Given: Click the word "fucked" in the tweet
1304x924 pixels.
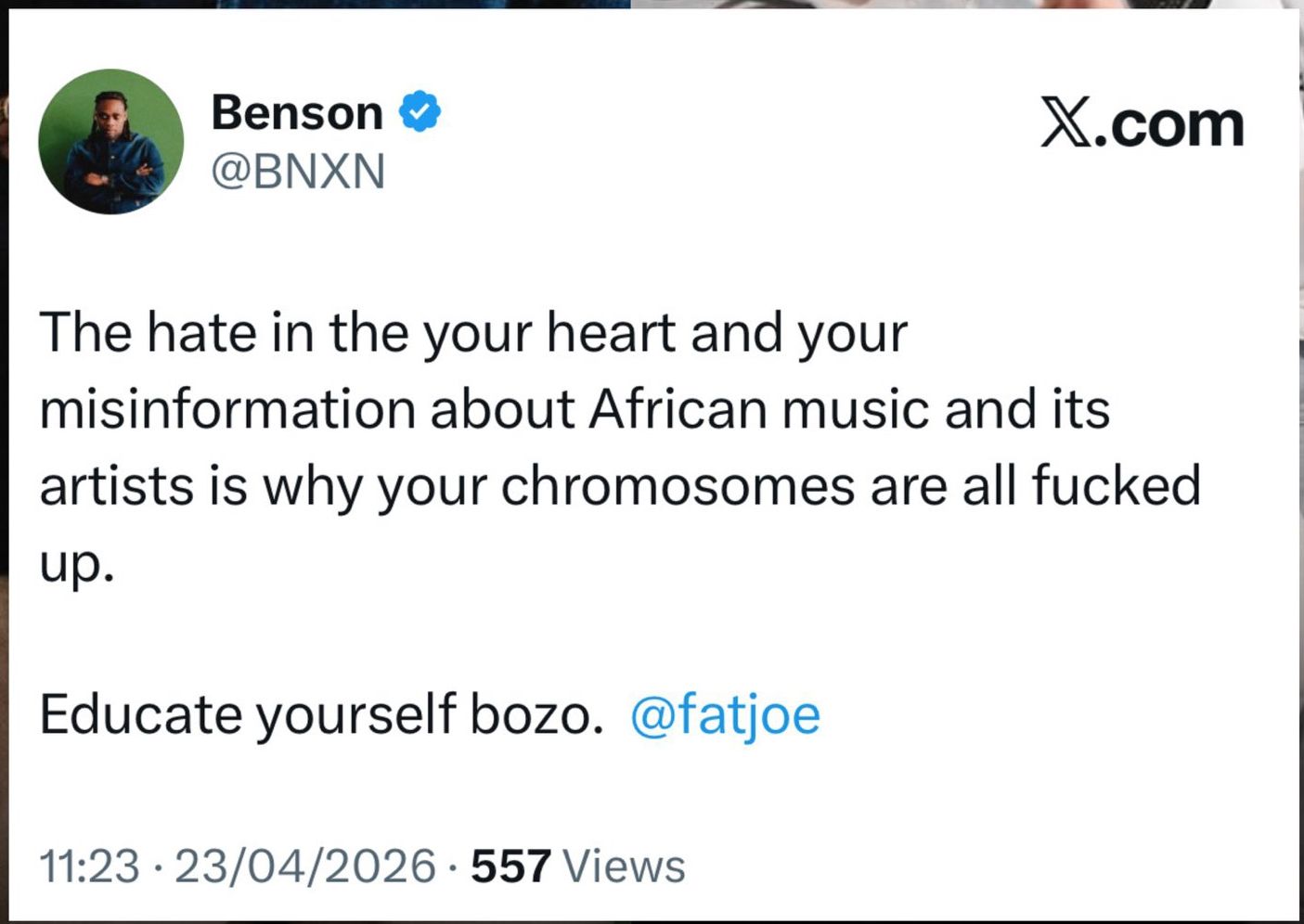Looking at the screenshot, I should point(1116,486).
